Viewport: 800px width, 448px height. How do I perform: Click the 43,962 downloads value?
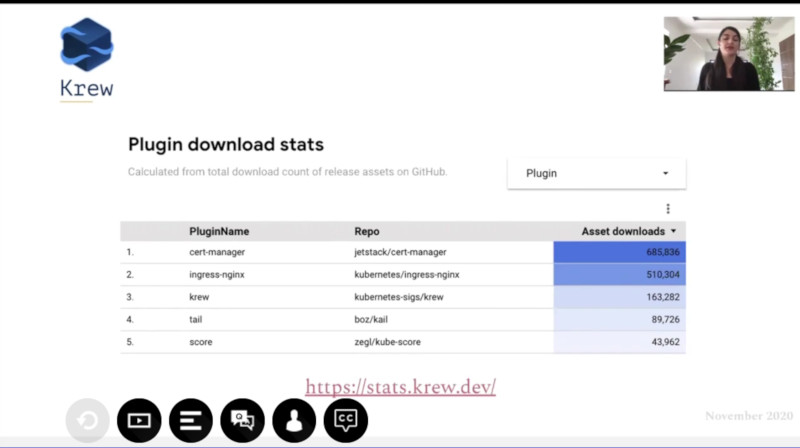[x=665, y=342]
